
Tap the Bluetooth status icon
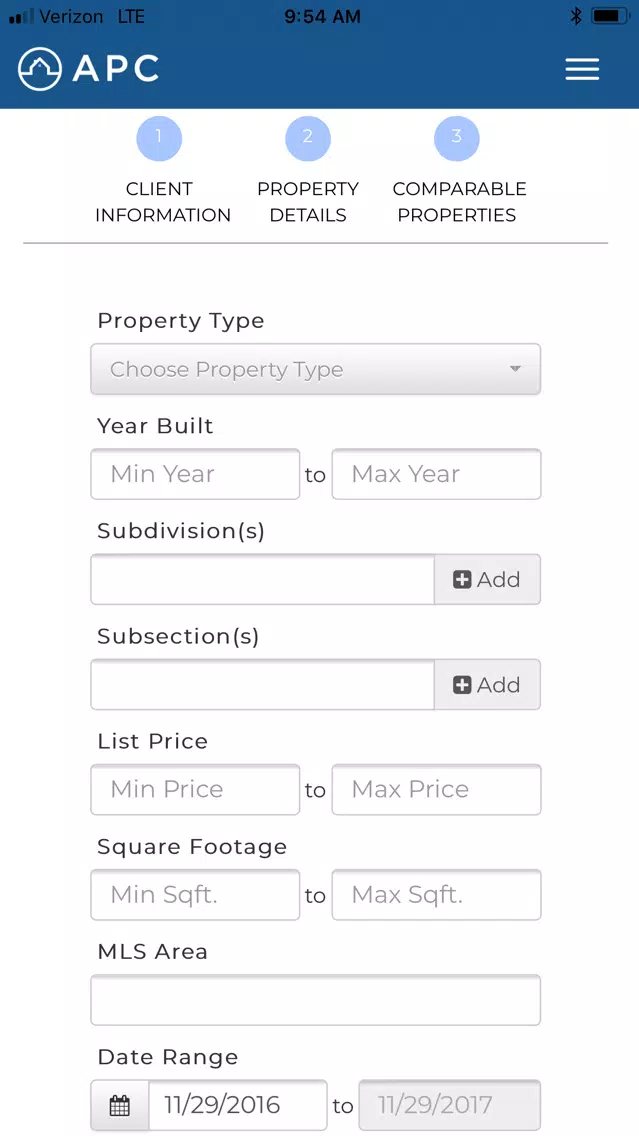(576, 17)
